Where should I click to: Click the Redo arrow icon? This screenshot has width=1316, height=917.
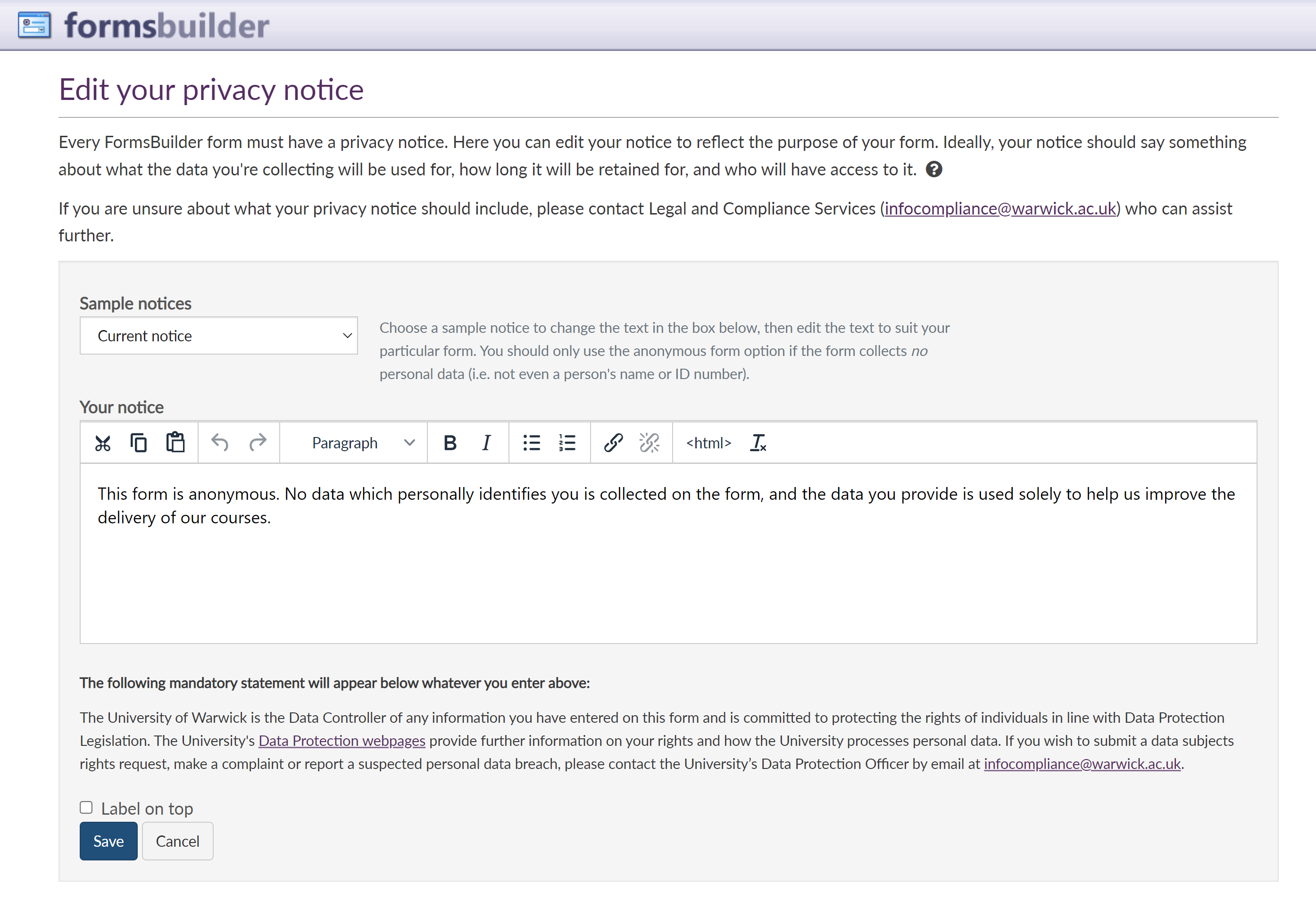click(258, 443)
